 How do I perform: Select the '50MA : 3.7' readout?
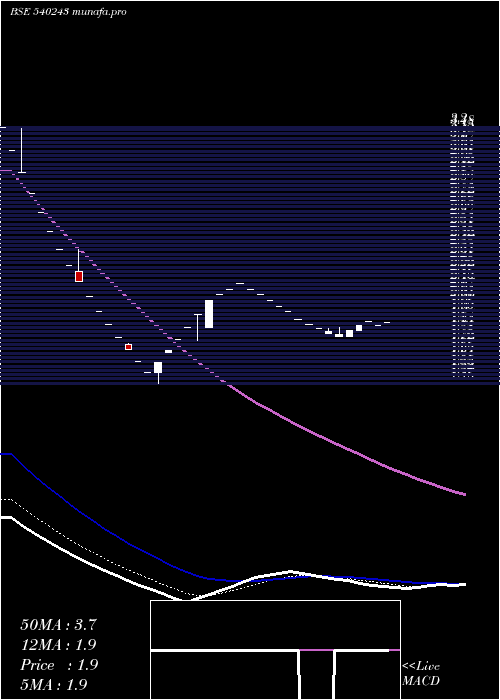[x=58, y=625]
